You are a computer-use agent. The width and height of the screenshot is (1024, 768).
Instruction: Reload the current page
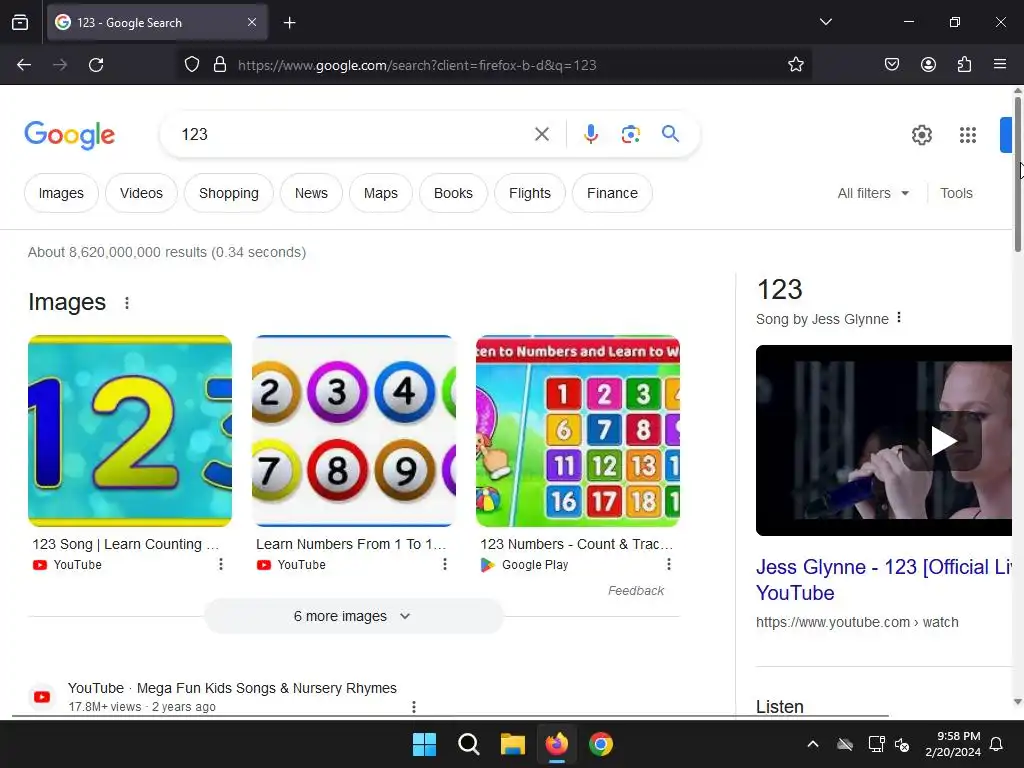click(96, 65)
